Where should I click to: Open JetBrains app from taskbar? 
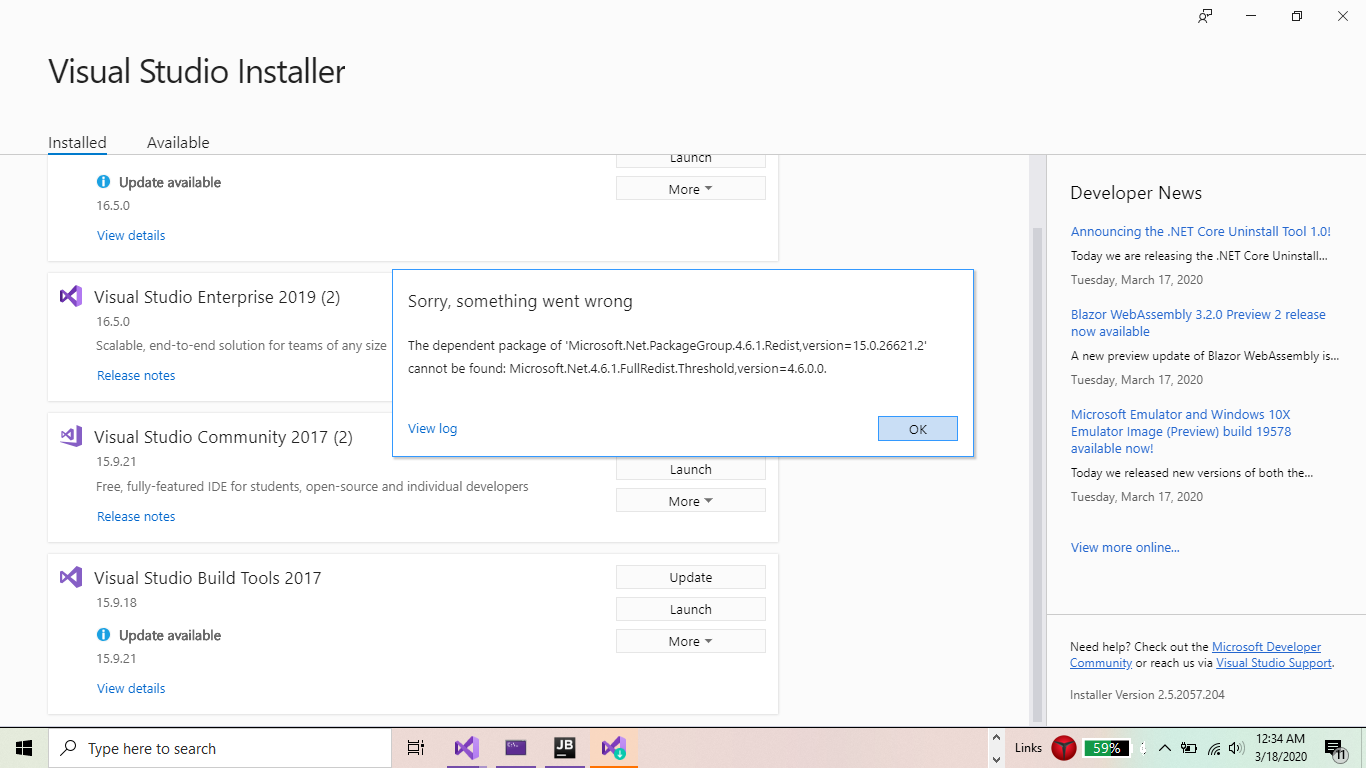pyautogui.click(x=564, y=748)
